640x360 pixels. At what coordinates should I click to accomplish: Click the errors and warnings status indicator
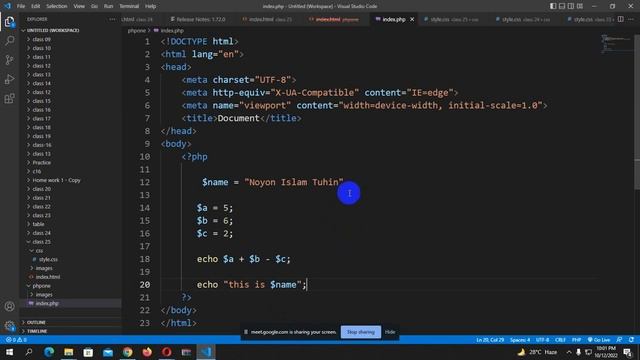(16, 340)
